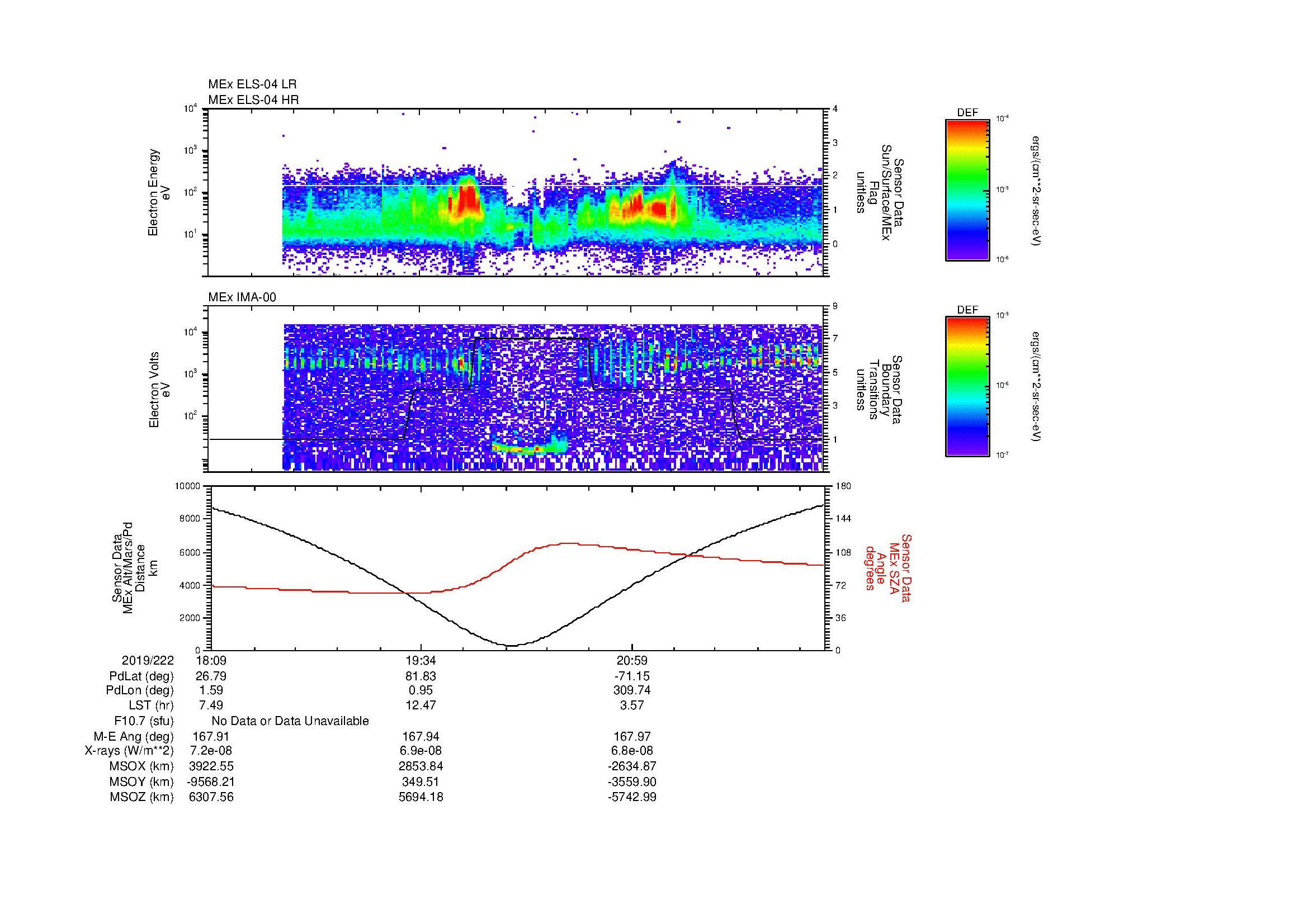Click the '18:09' time tick label

pos(211,660)
